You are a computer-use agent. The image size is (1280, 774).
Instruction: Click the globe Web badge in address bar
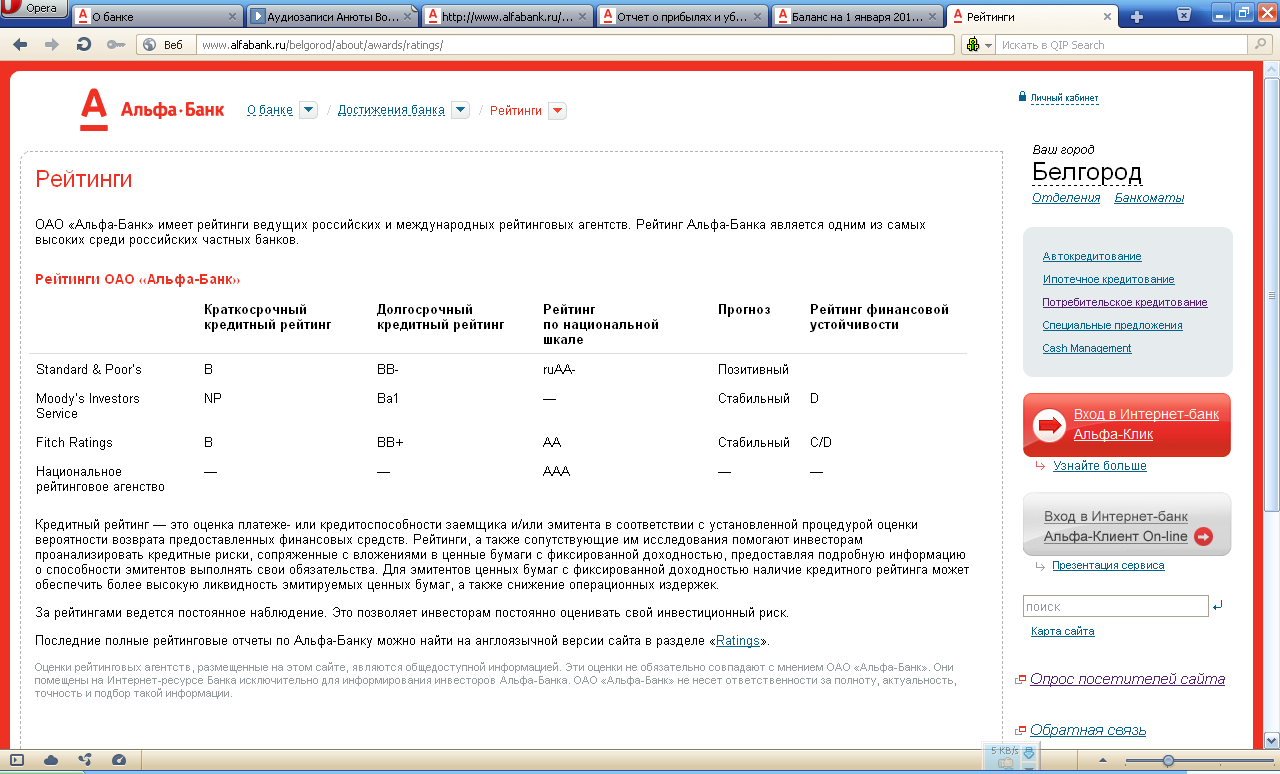pos(166,45)
